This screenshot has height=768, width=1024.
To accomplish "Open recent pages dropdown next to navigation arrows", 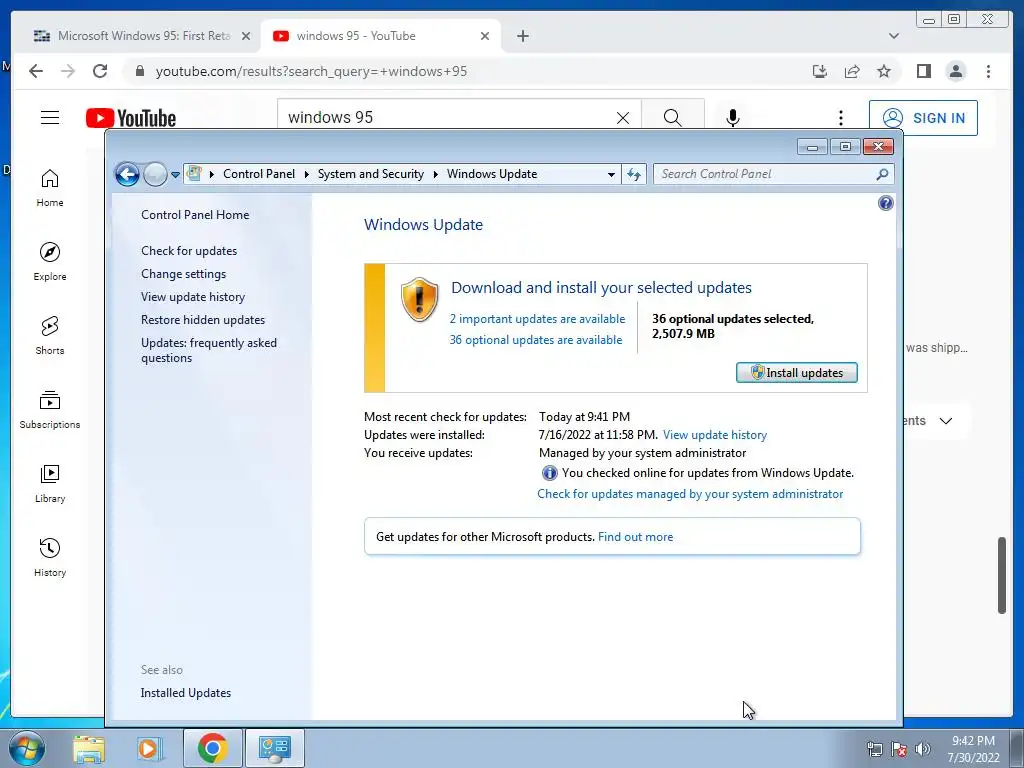I will pyautogui.click(x=175, y=174).
